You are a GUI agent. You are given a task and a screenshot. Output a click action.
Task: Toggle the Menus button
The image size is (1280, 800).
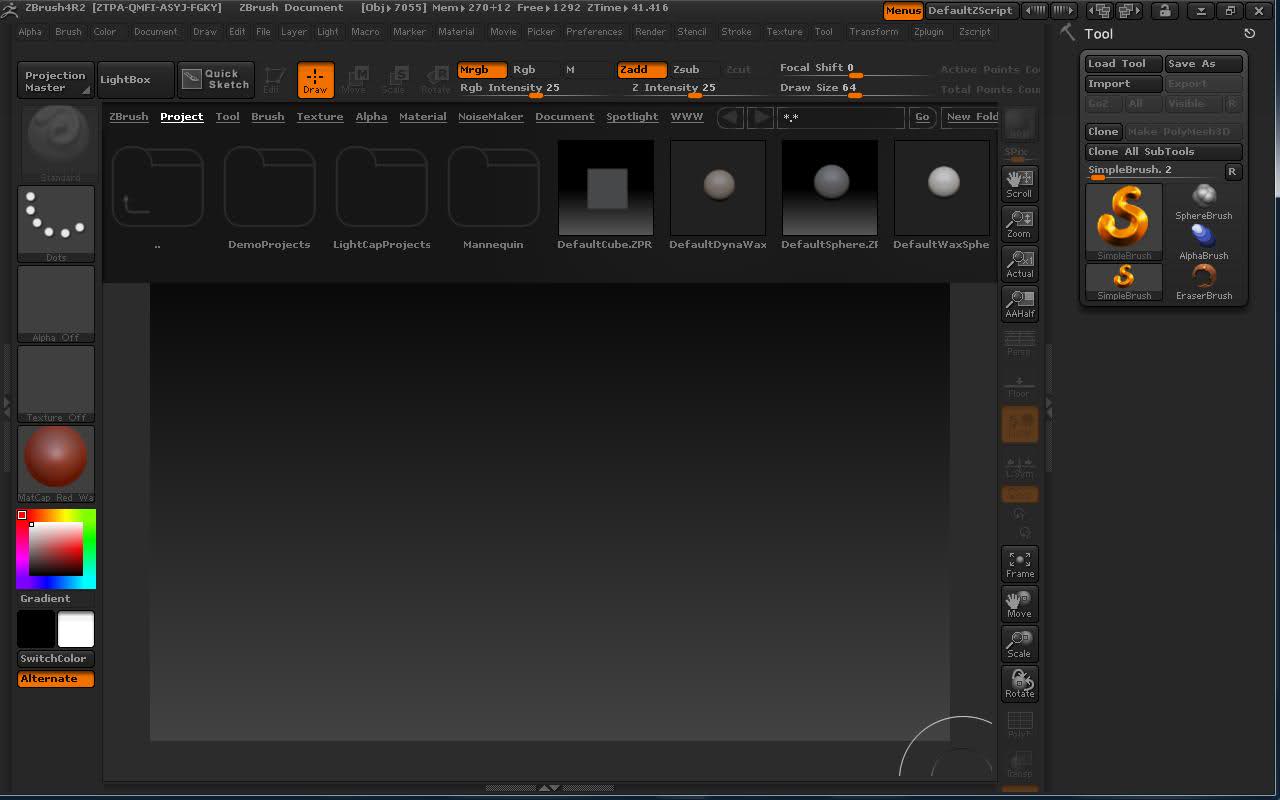click(903, 11)
